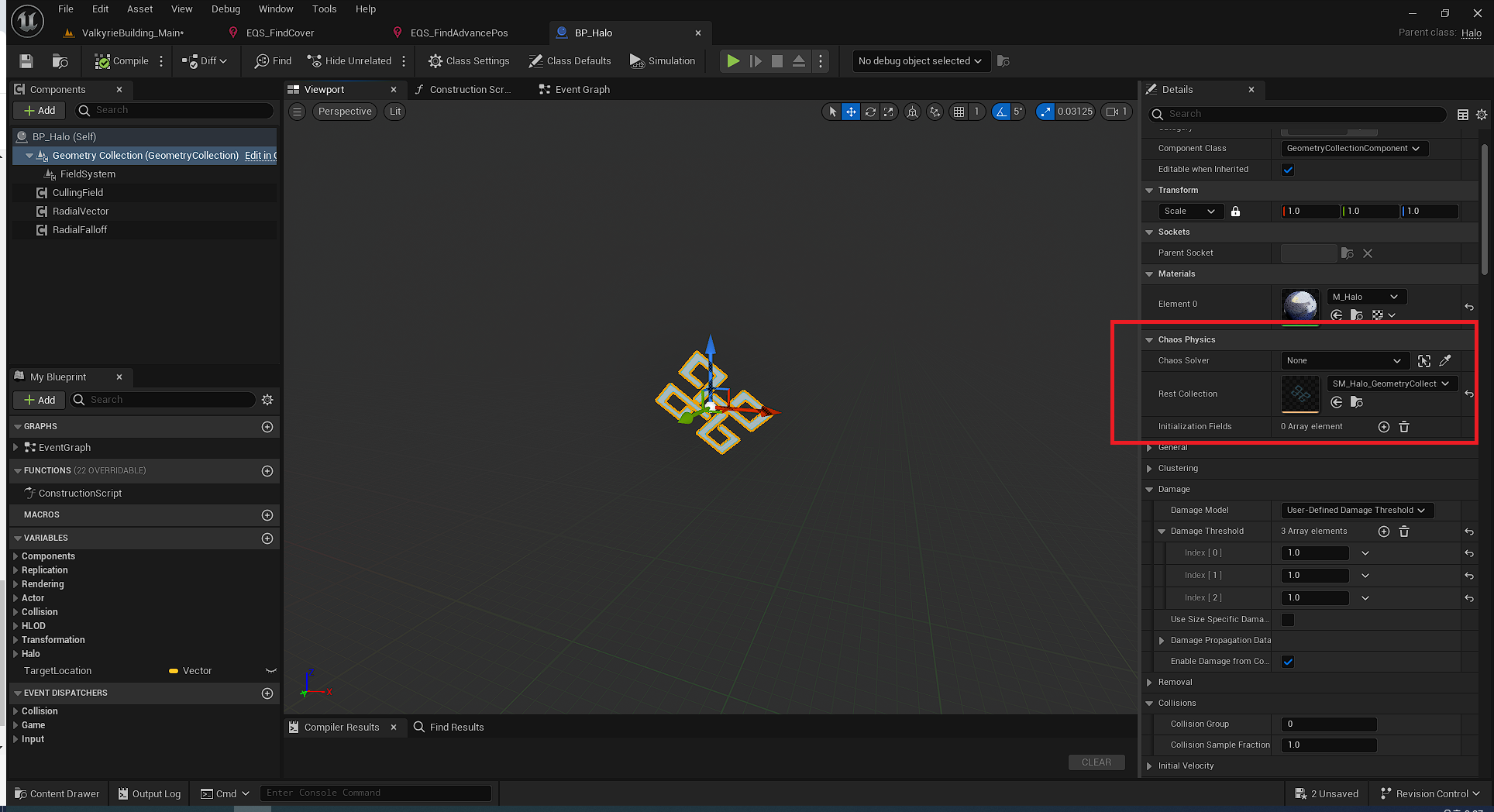Open the Lit view mode menu
This screenshot has height=812, width=1494.
pos(395,112)
